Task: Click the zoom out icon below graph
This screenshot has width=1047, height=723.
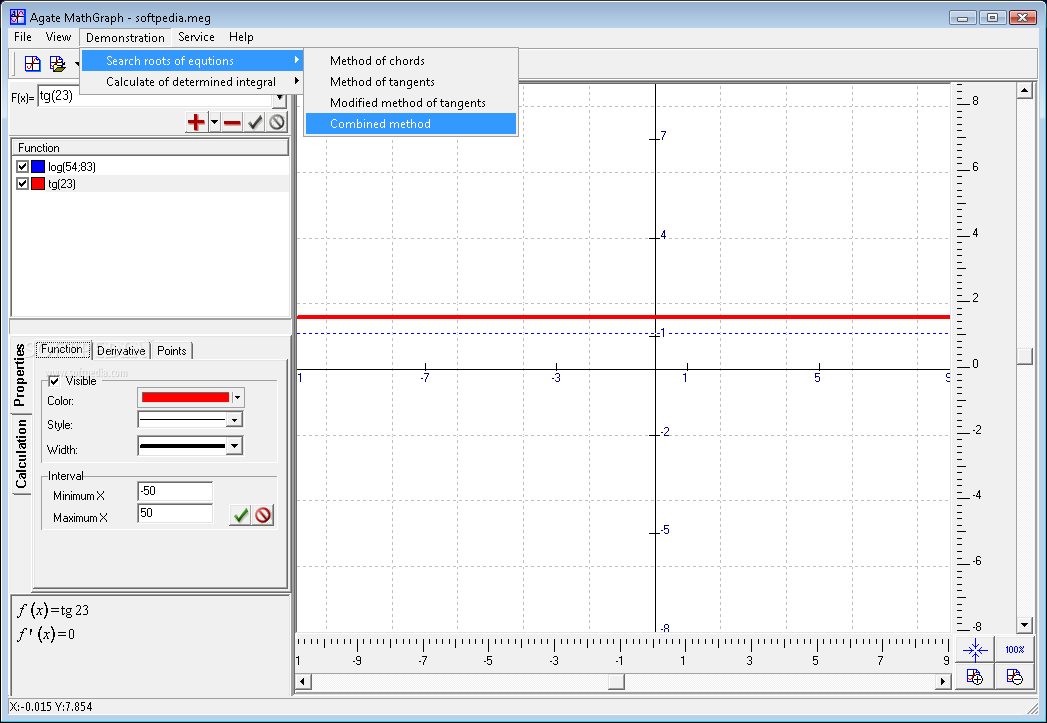Action: 1014,676
